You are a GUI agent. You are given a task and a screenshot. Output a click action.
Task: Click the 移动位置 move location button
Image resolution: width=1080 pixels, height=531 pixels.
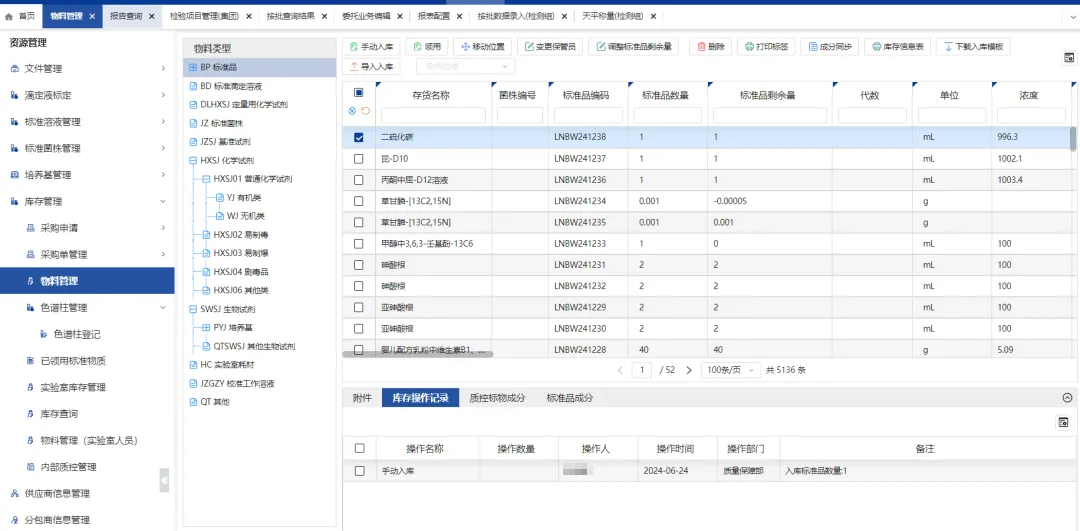(x=482, y=47)
